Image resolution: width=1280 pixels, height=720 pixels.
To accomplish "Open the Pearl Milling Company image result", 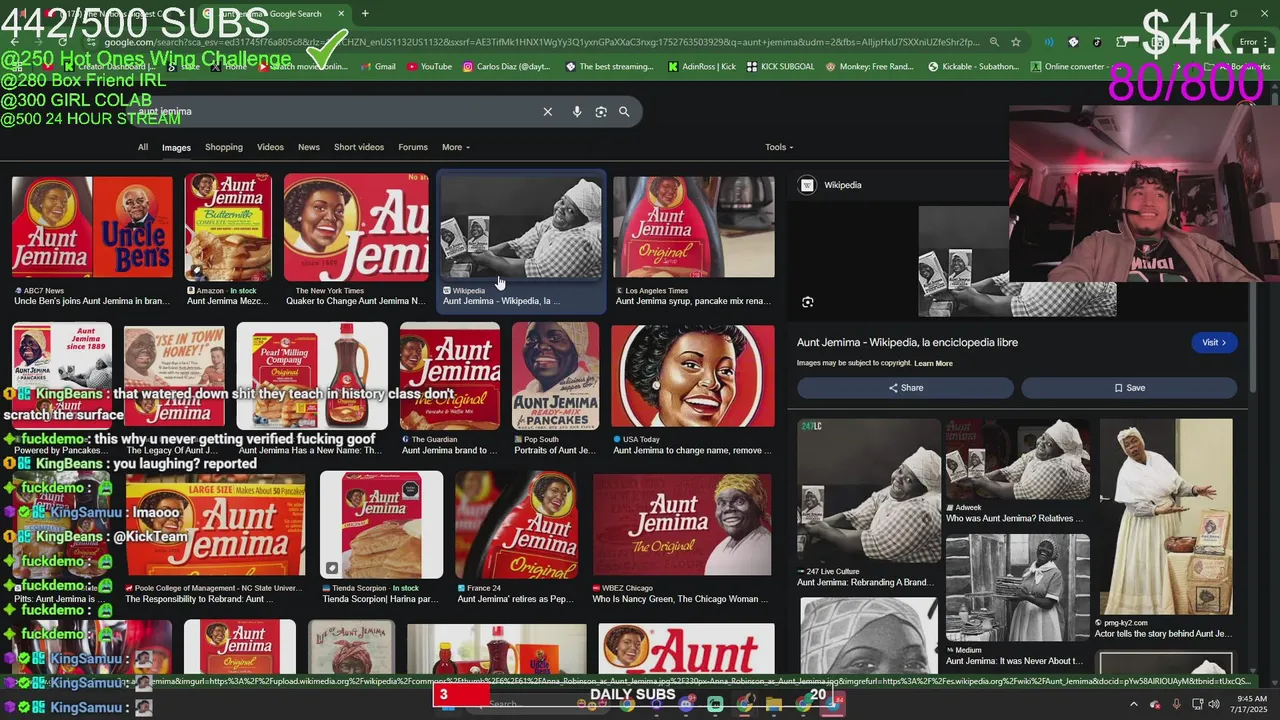I will click(312, 376).
